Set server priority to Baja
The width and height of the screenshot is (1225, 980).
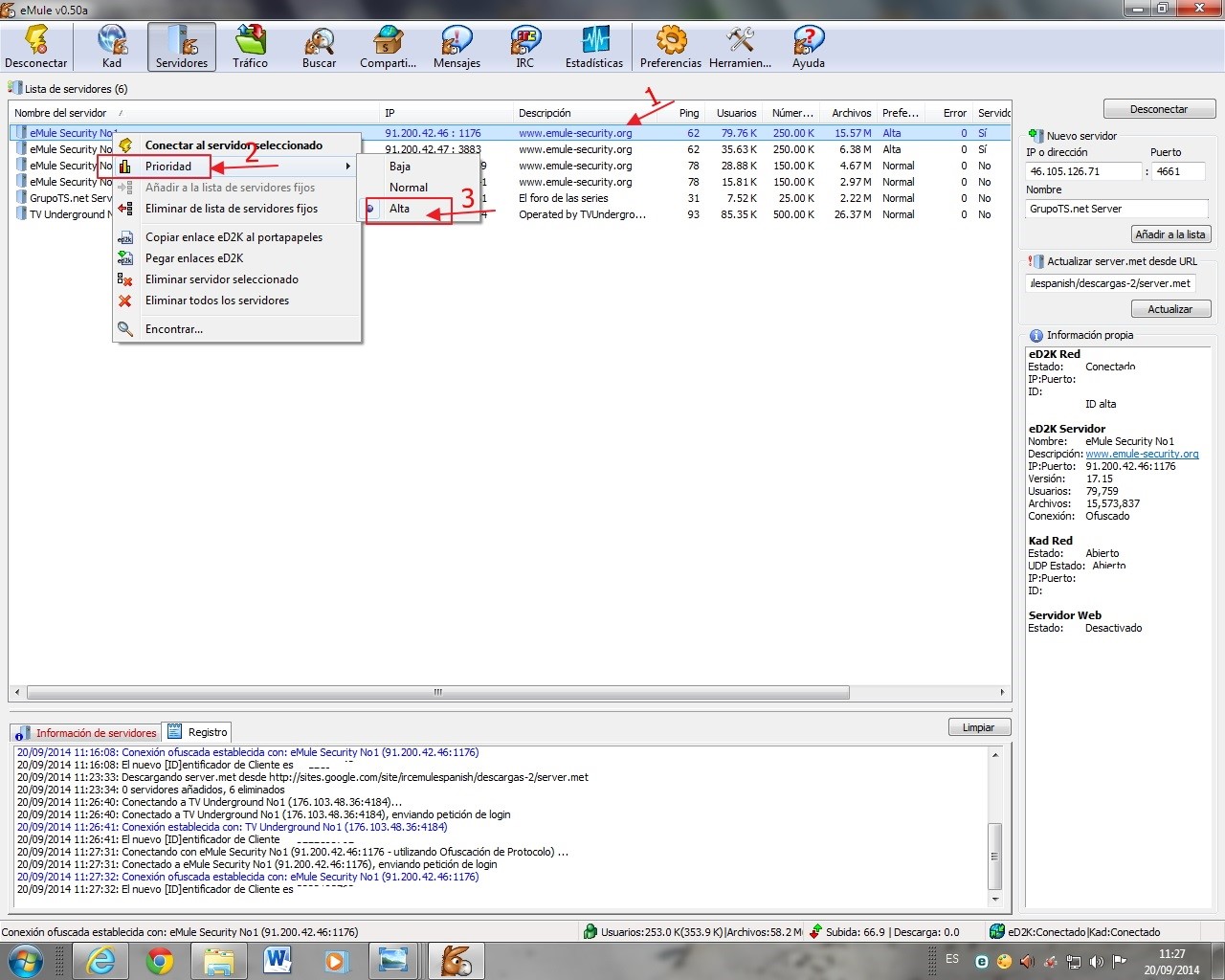pos(400,166)
